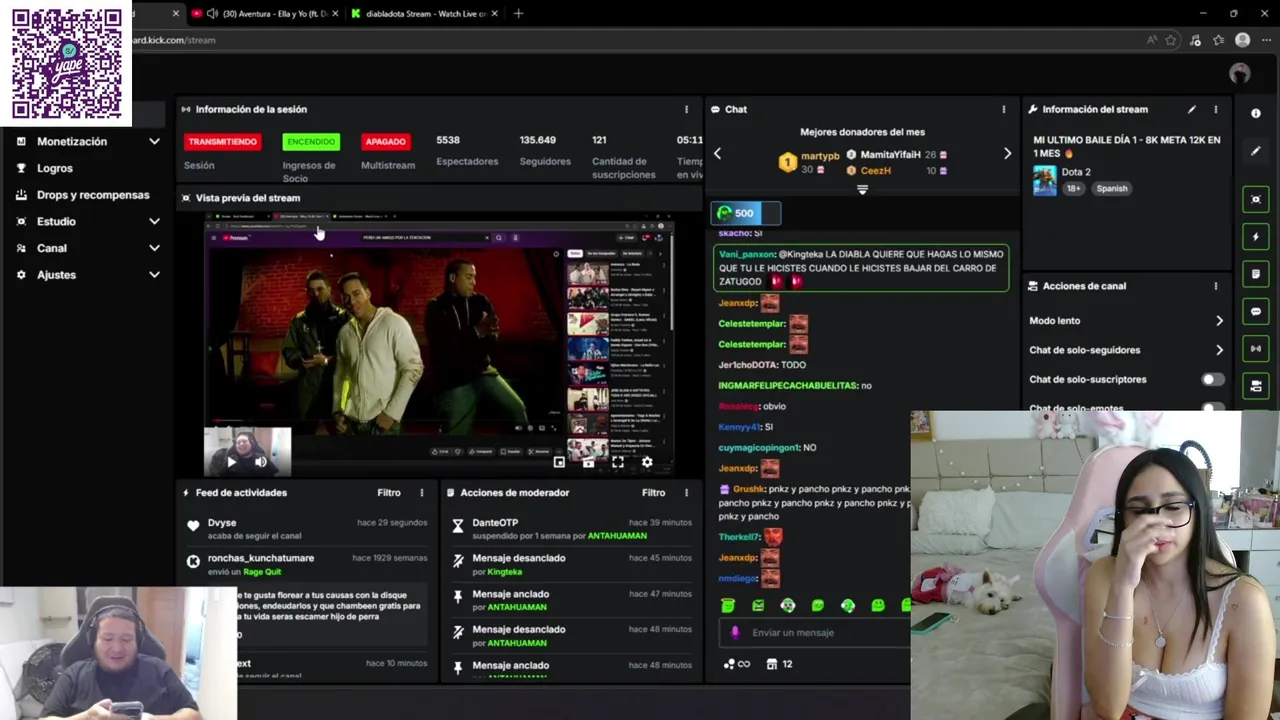The width and height of the screenshot is (1280, 720).
Task: Click the browser address bar URL
Action: click(x=172, y=40)
